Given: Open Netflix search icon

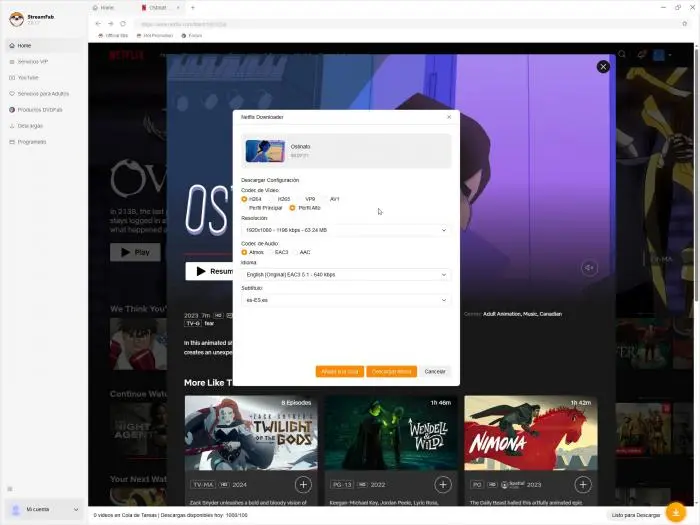Looking at the screenshot, I should (x=622, y=54).
